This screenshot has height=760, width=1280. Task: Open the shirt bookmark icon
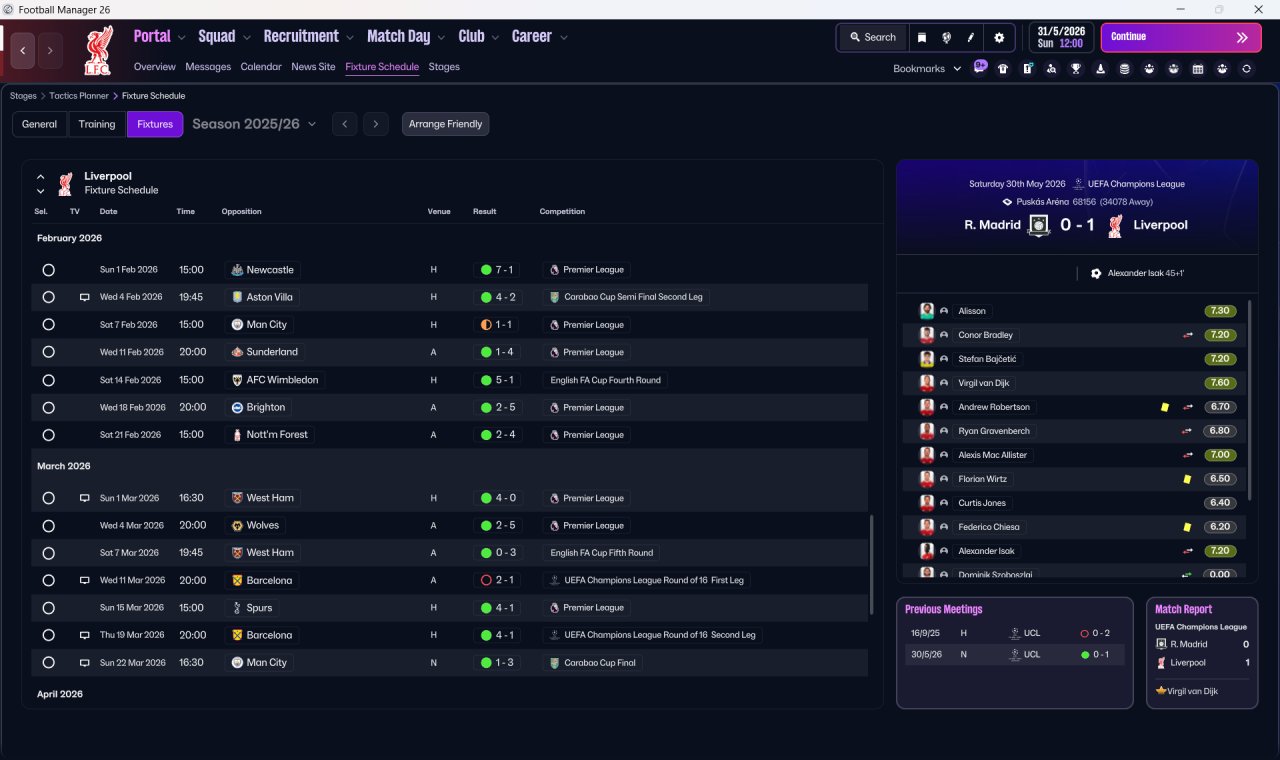pyautogui.click(x=1003, y=69)
